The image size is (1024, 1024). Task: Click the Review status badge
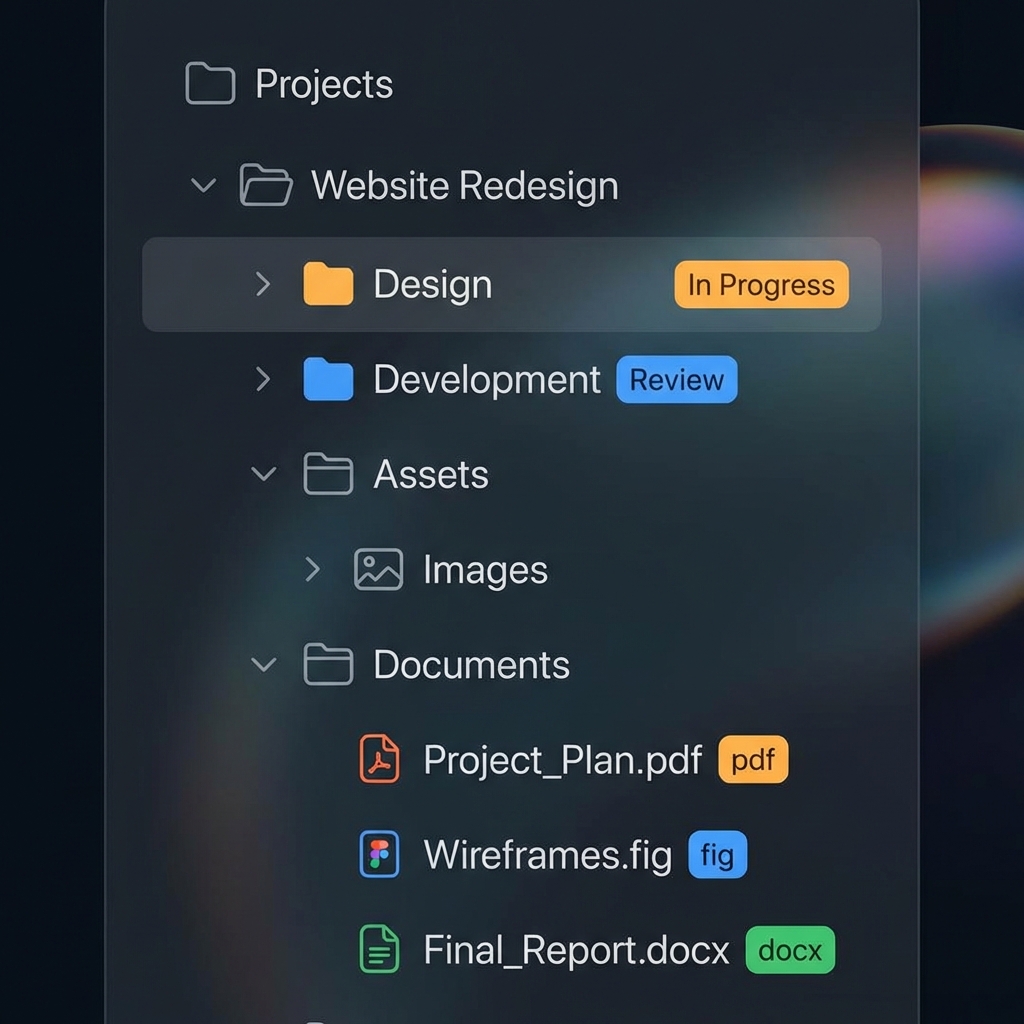tap(677, 379)
